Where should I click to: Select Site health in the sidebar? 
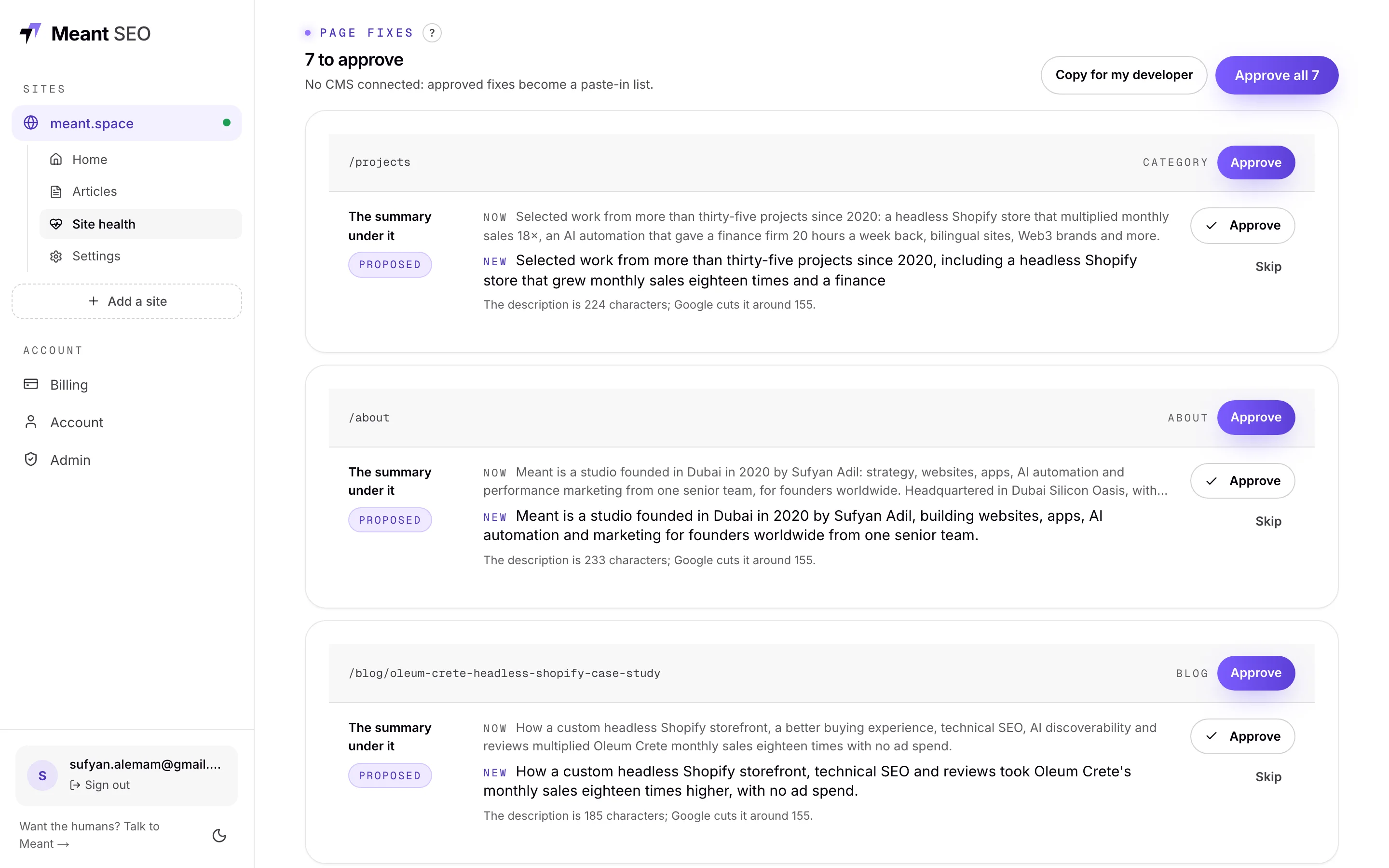tap(141, 224)
